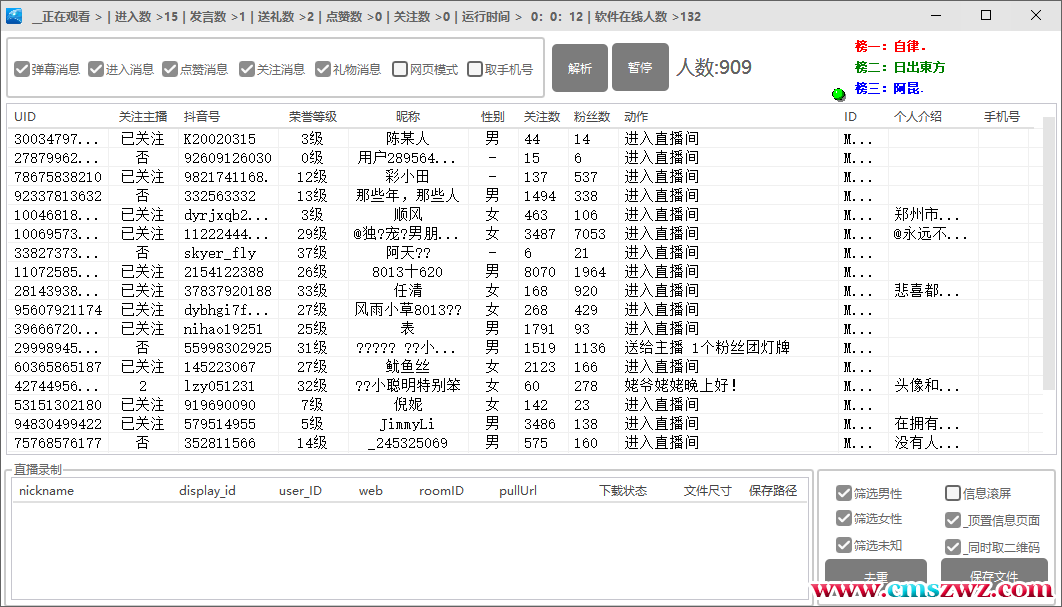Click the 暂停 button
Screen dimensions: 1062x607
640,68
